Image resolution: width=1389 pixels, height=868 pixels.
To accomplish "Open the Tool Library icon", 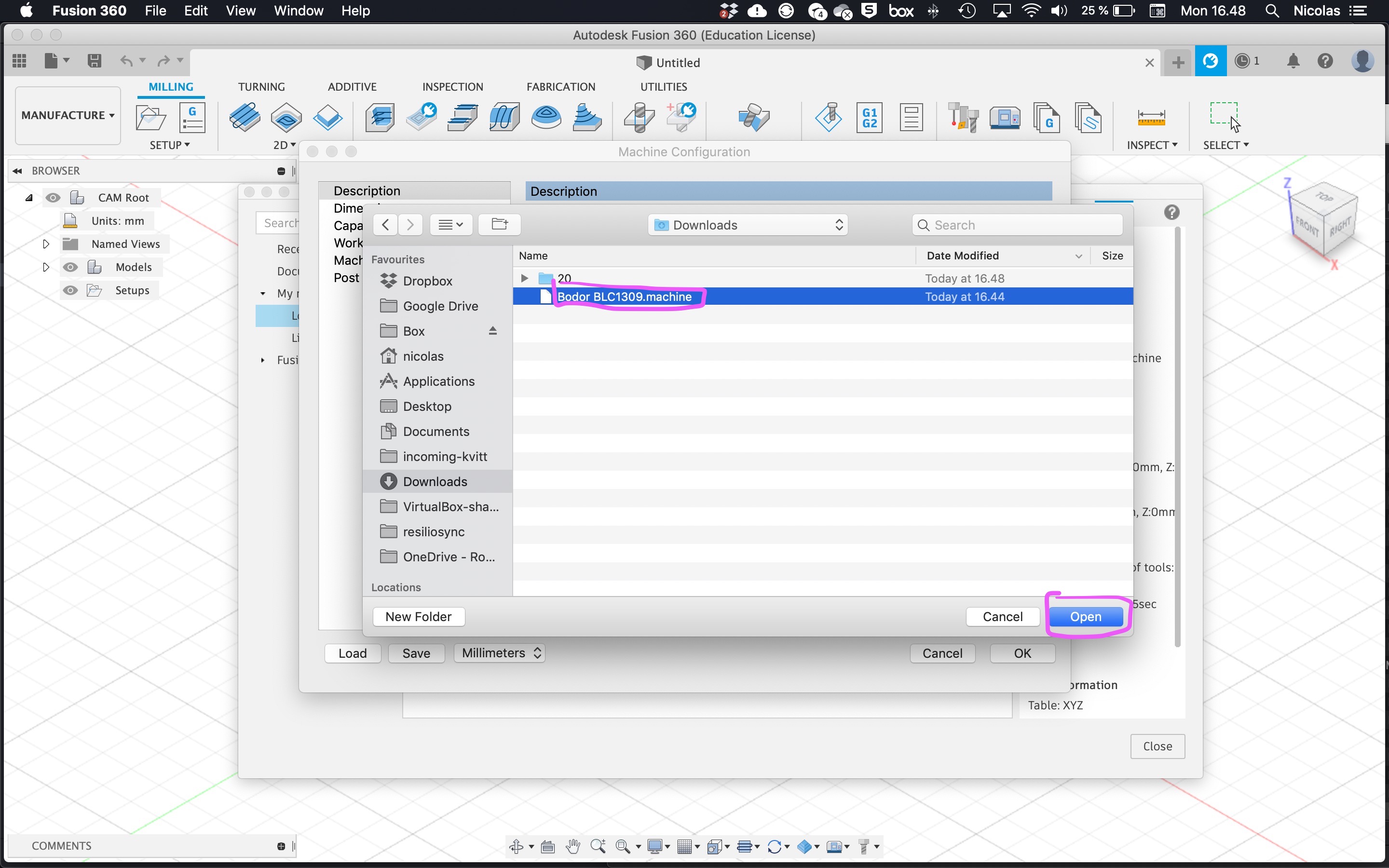I will tap(963, 118).
